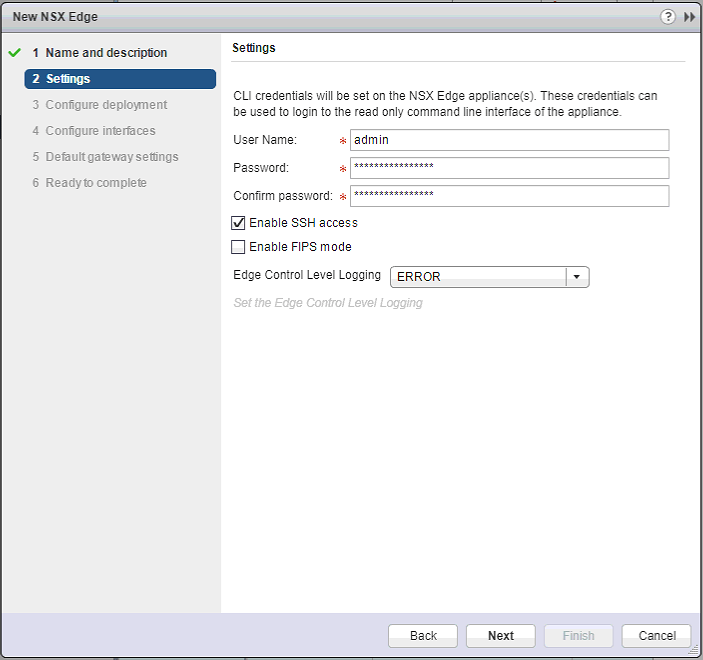Viewport: 703px width, 660px height.
Task: Click the help question mark icon
Action: 668,18
